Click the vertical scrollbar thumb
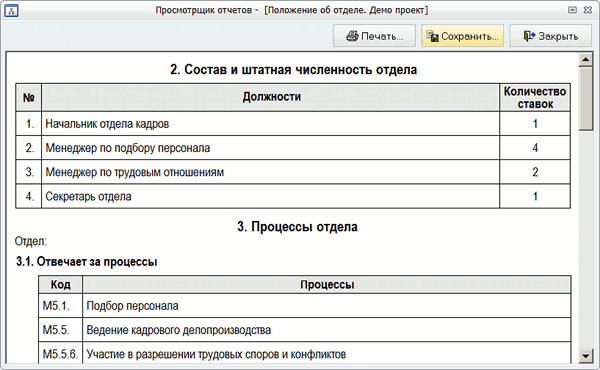Image resolution: width=600 pixels, height=370 pixels. pyautogui.click(x=585, y=99)
